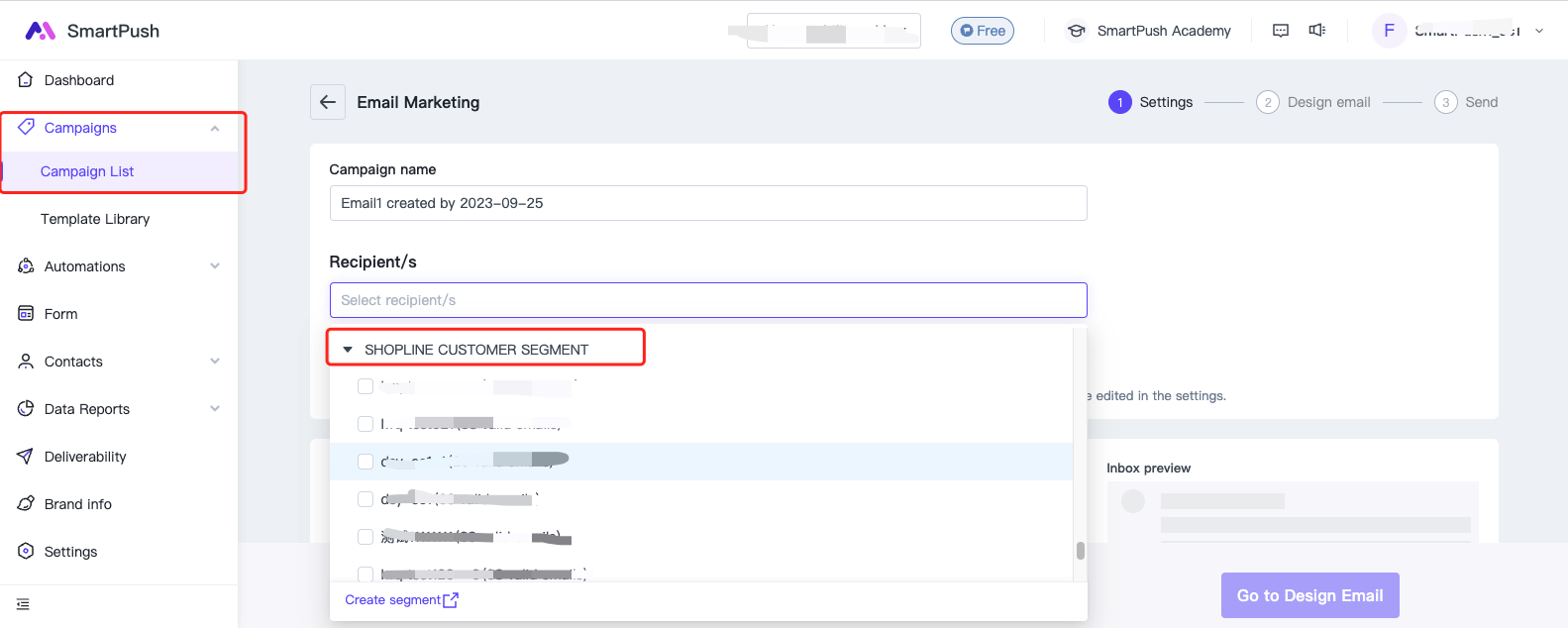Click the Free plan badge

click(x=983, y=31)
